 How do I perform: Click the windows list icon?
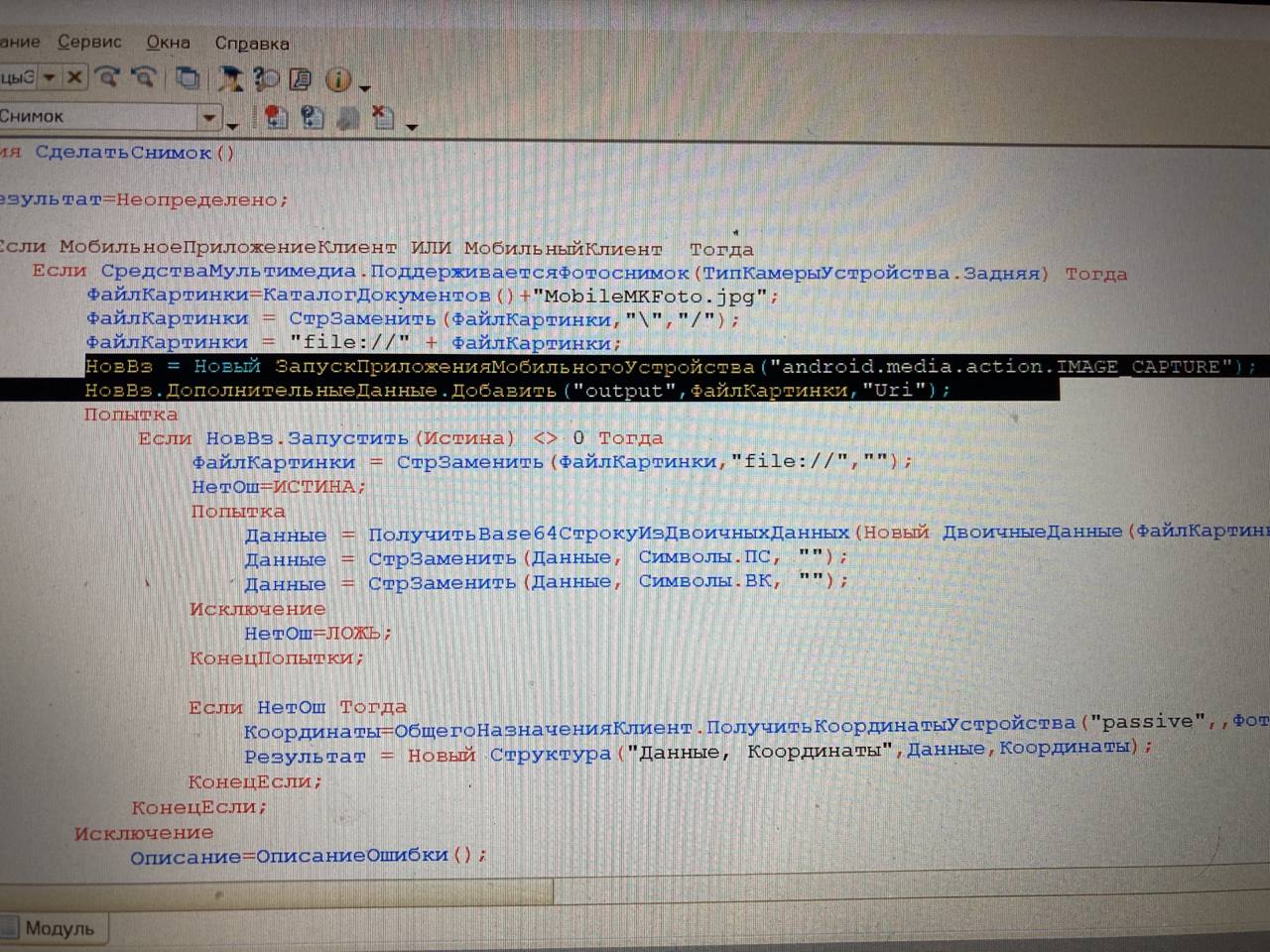point(188,77)
